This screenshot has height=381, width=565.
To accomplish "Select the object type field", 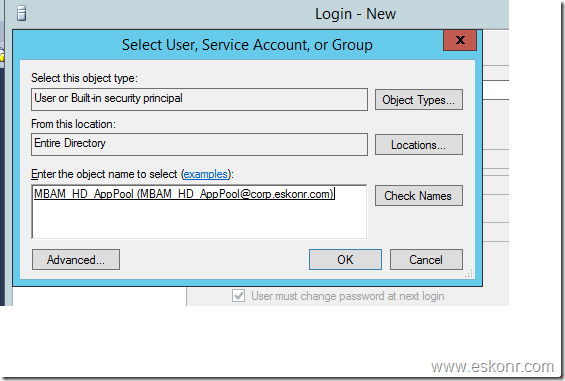I will point(199,99).
